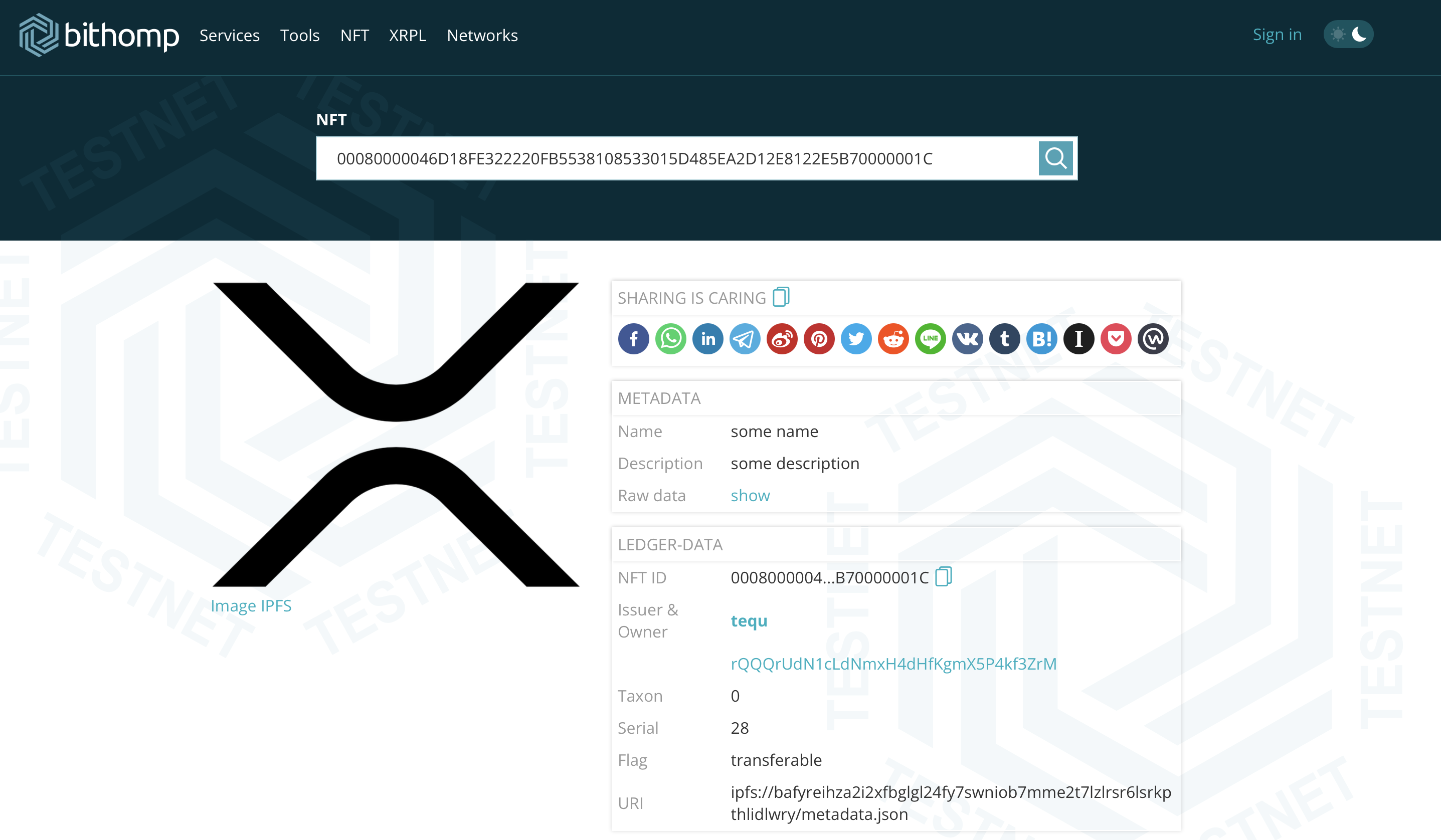Image resolution: width=1441 pixels, height=840 pixels.
Task: Click the Taxon value 0
Action: [x=736, y=696]
